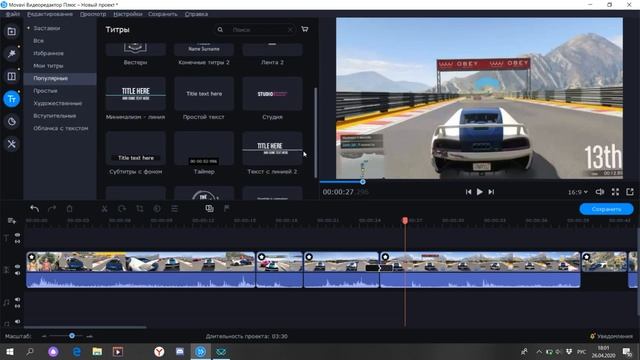Open the Transitions tab icon
The image size is (640, 360).
coord(11,76)
